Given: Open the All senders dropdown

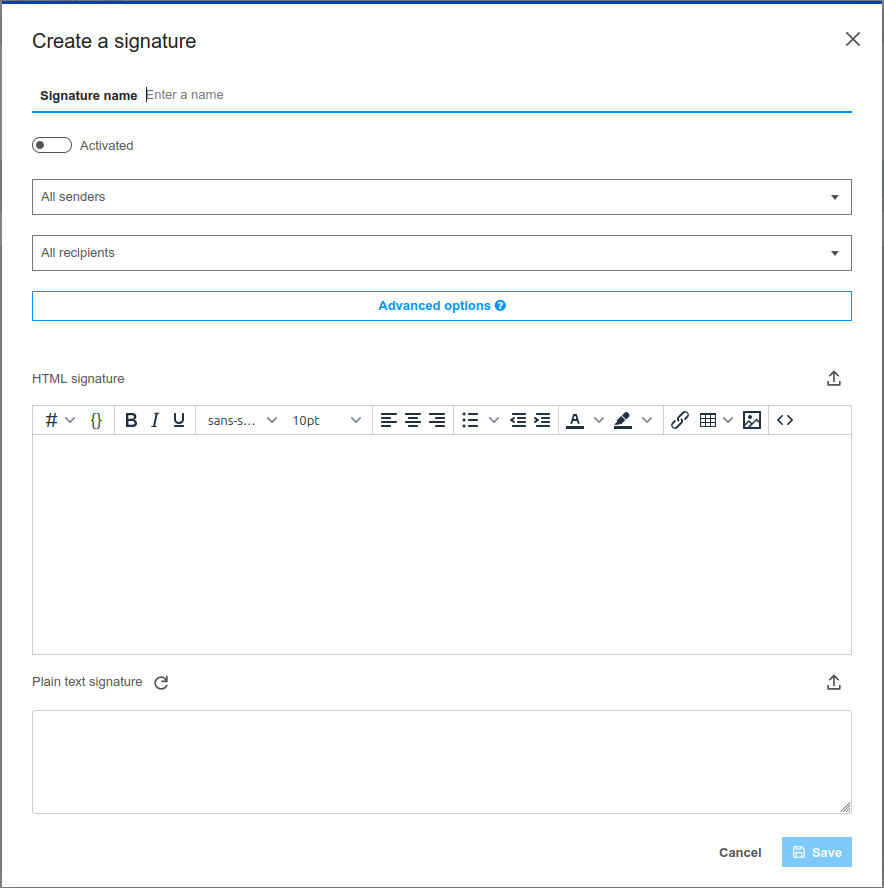Looking at the screenshot, I should click(x=441, y=197).
